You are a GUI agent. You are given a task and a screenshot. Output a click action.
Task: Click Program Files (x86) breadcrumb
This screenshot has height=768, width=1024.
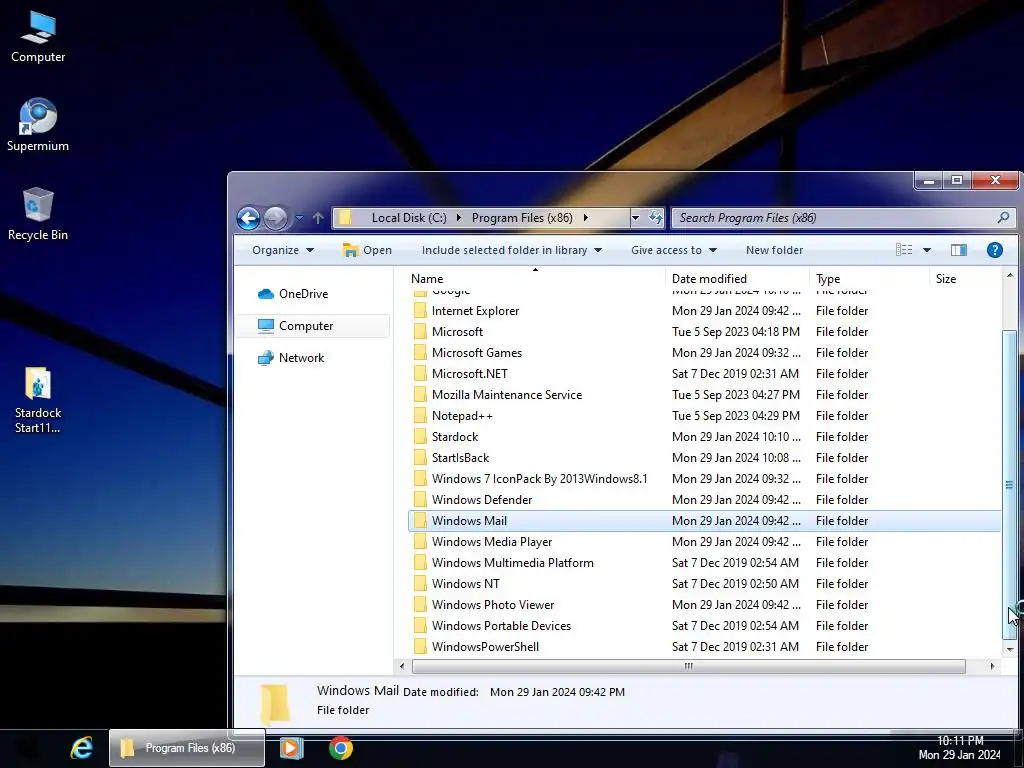point(522,218)
